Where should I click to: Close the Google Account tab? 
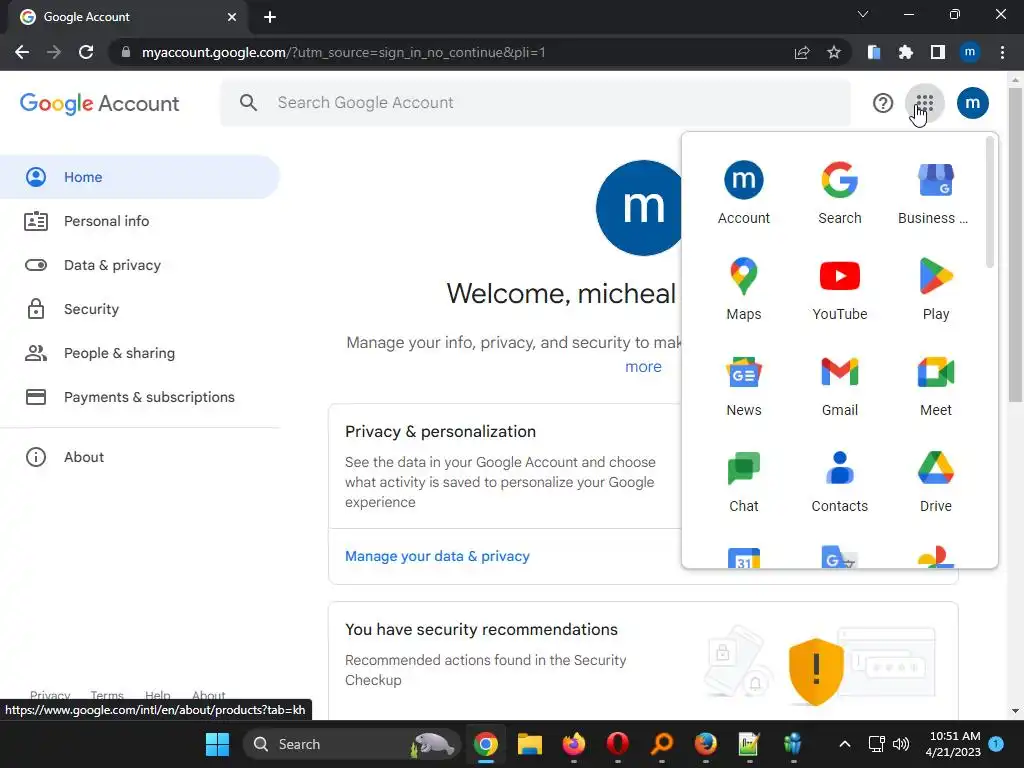[x=231, y=17]
